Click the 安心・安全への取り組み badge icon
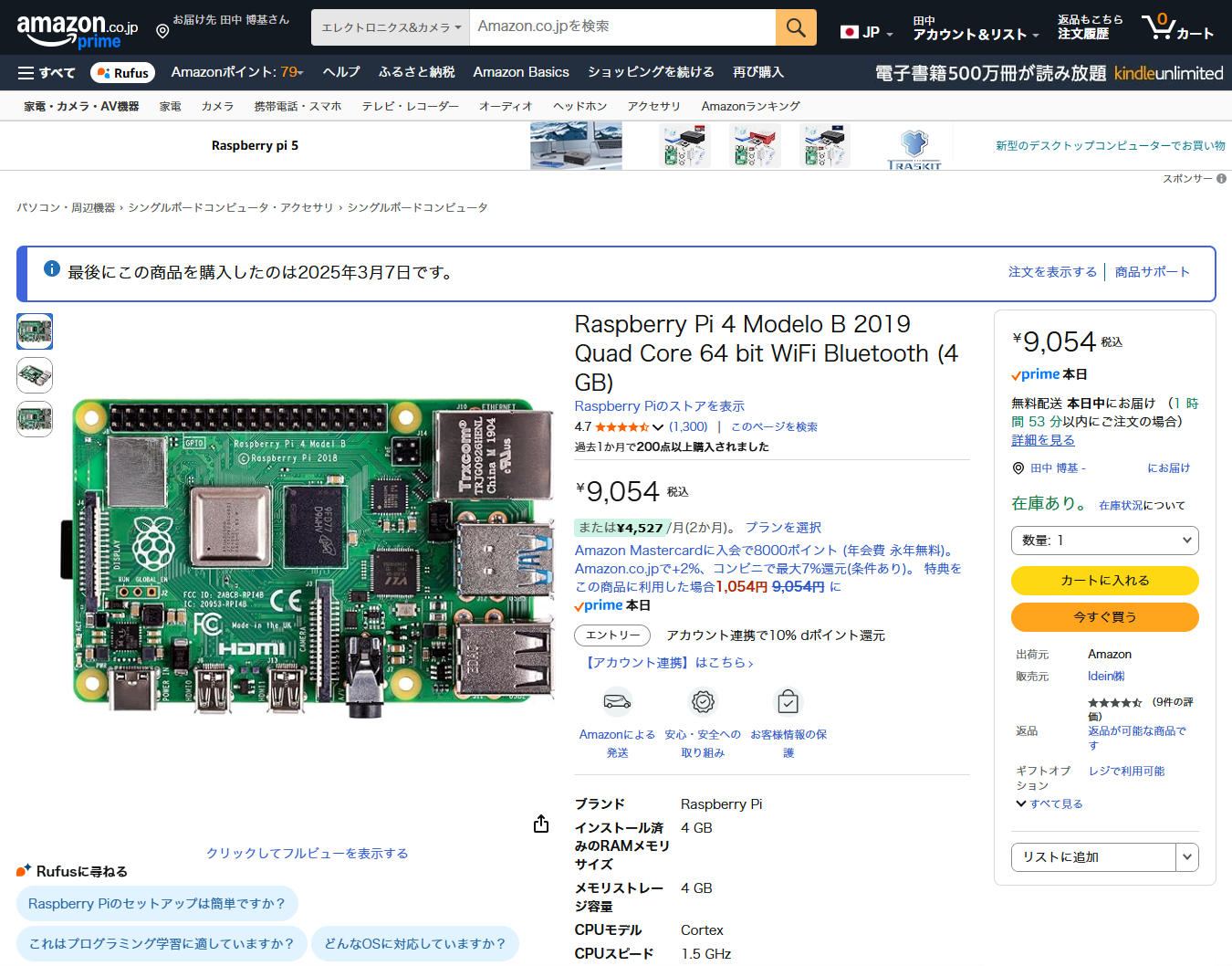Viewport: 1232px width, 966px height. (x=703, y=701)
